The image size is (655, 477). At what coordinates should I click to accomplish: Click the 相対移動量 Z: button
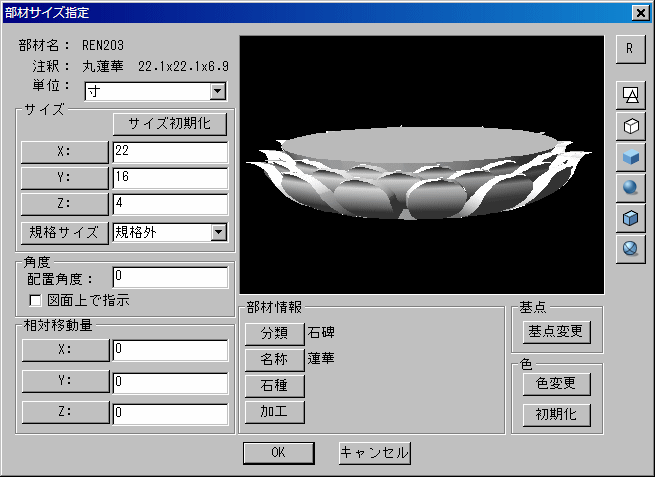(66, 412)
